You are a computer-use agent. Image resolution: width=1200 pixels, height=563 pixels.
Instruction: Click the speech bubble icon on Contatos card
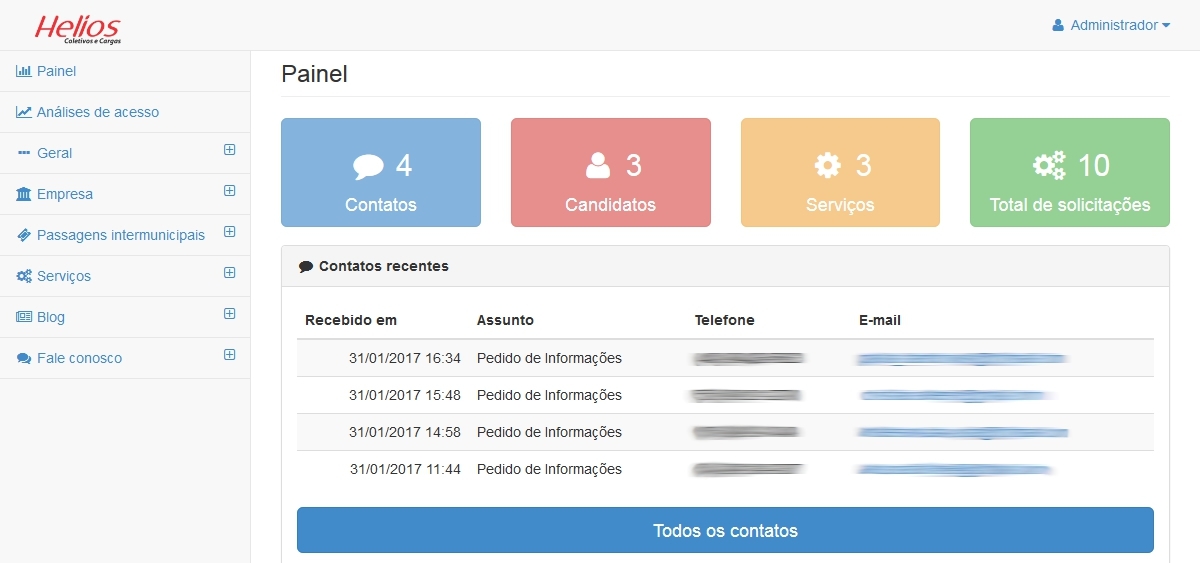tap(368, 166)
